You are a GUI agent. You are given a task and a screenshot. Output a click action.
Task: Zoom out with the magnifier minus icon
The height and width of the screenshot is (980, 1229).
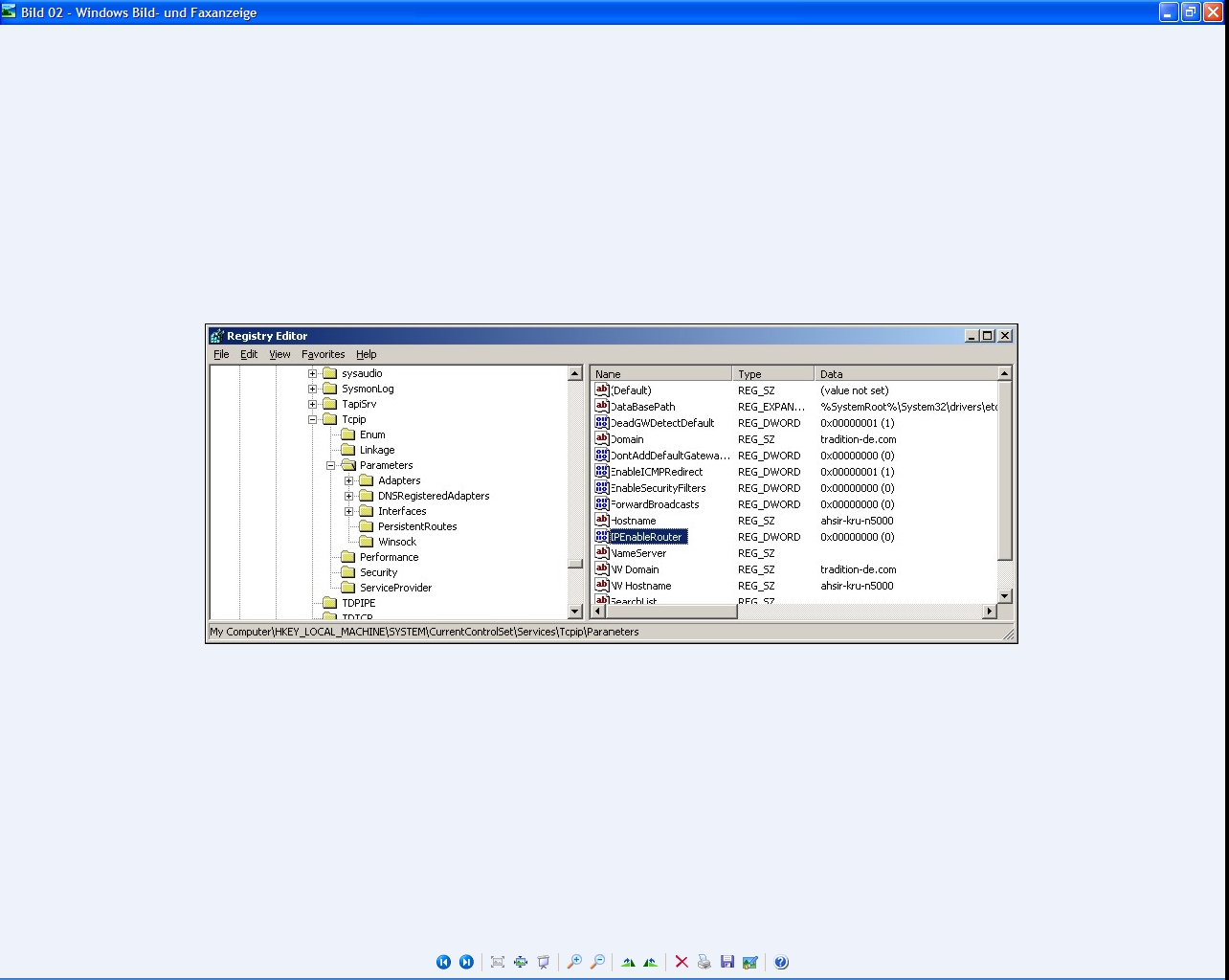click(597, 962)
